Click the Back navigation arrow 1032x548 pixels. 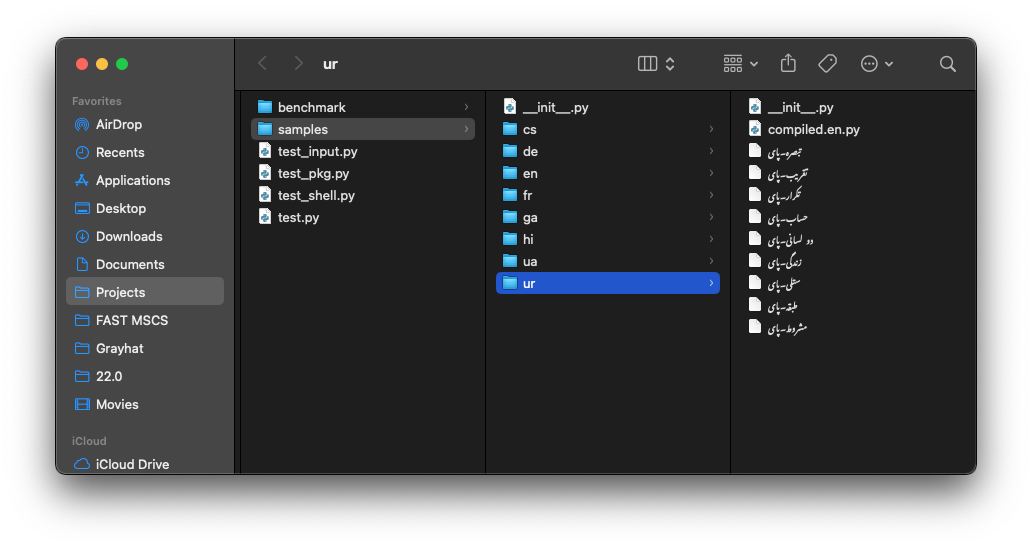(263, 63)
